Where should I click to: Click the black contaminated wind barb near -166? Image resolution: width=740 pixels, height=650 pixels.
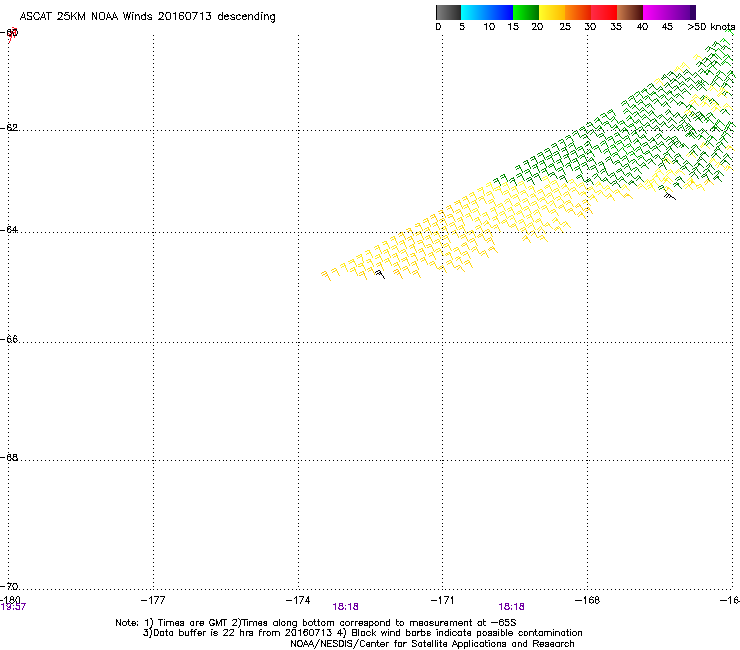[670, 195]
